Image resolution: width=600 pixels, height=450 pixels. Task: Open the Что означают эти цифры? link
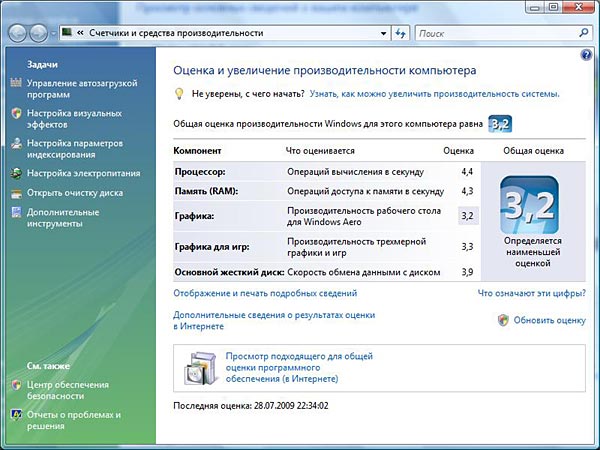point(531,294)
